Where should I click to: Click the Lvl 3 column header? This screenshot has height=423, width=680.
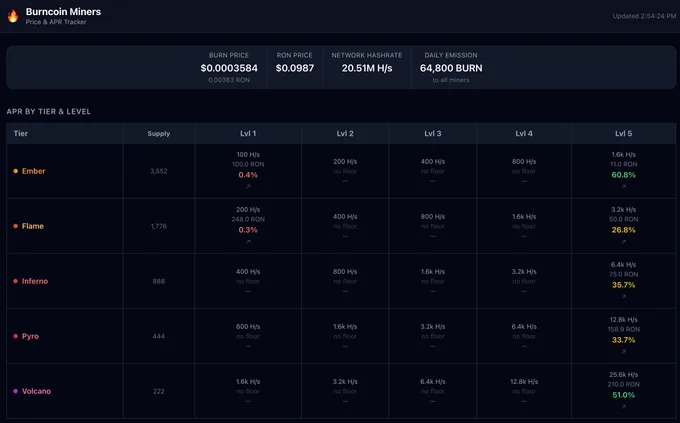click(433, 134)
